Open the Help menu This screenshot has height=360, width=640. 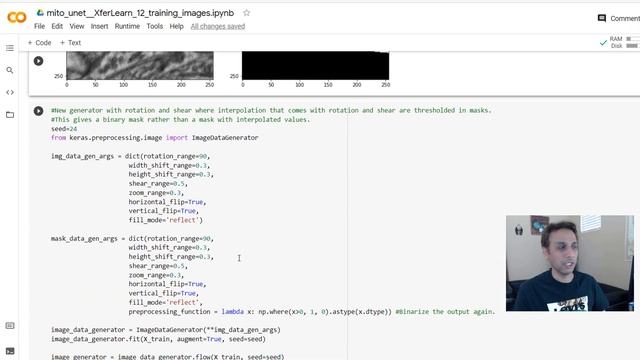click(176, 26)
